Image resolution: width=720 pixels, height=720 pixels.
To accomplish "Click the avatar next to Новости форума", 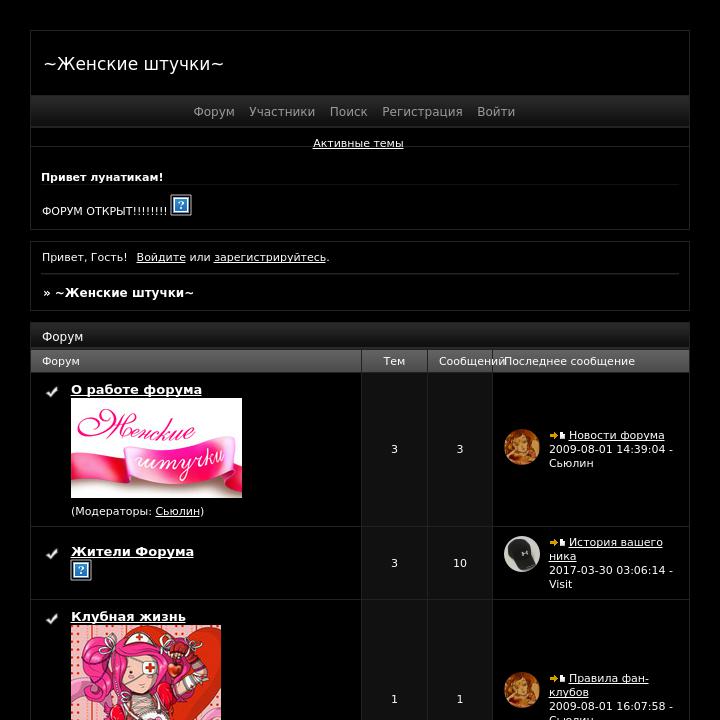I will point(522,447).
